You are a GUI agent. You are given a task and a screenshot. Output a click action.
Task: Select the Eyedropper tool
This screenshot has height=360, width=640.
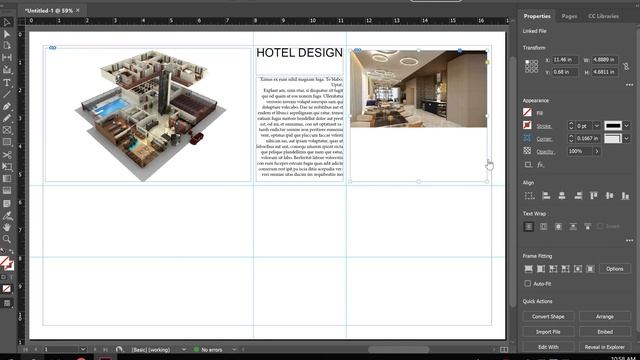(7, 215)
